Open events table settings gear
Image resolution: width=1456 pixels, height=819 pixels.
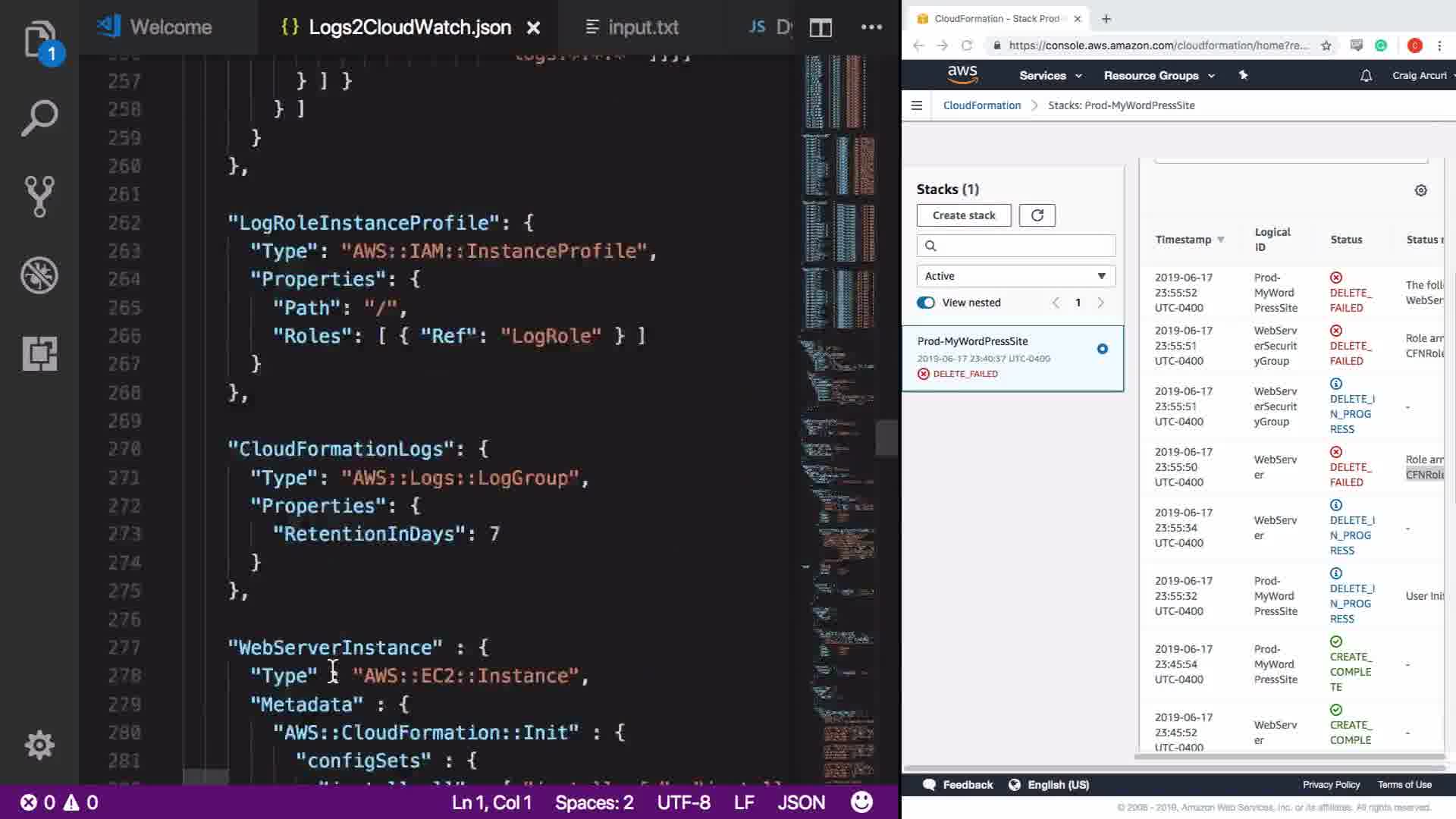coord(1420,190)
